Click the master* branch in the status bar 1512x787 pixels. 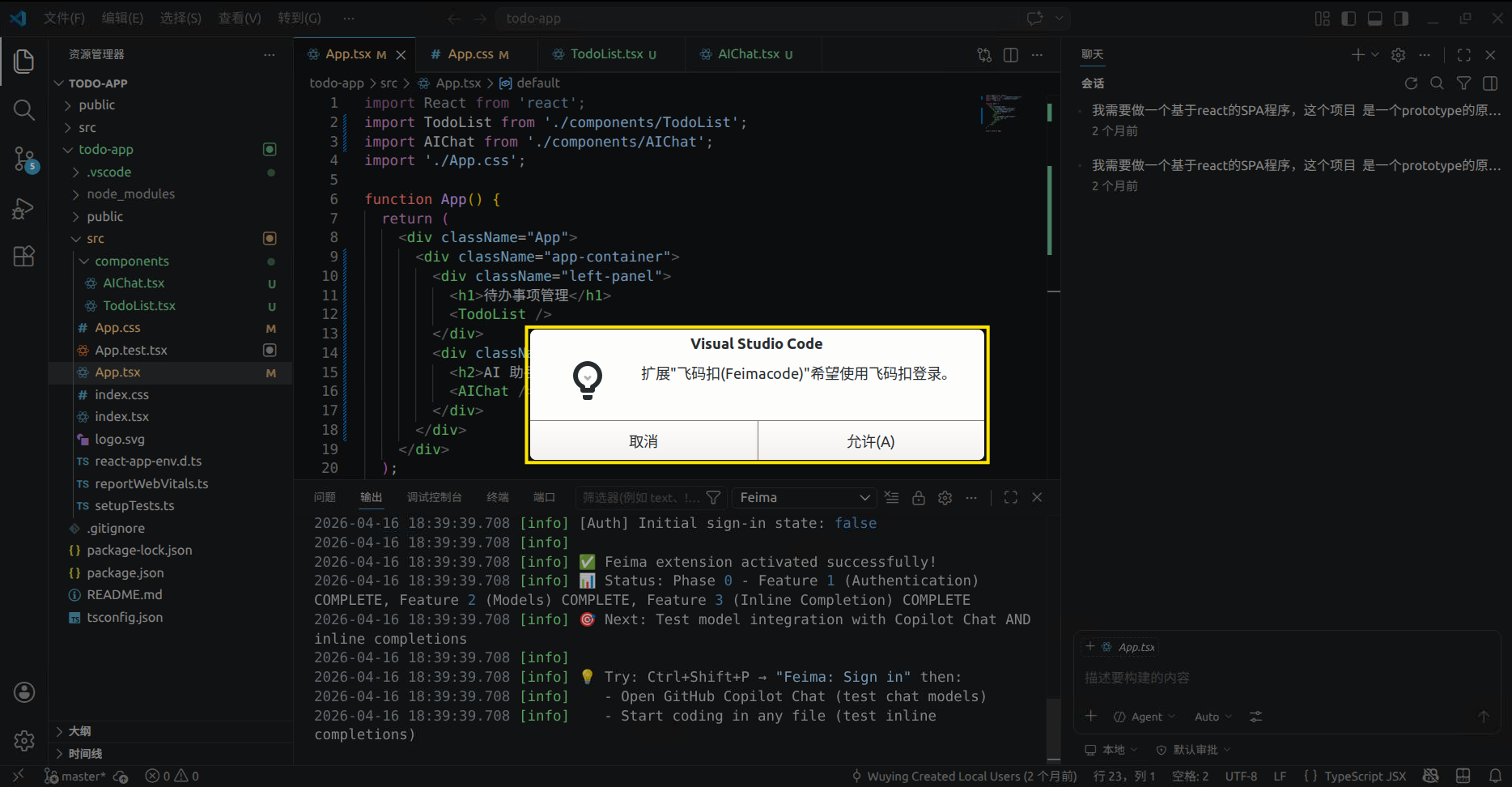75,776
